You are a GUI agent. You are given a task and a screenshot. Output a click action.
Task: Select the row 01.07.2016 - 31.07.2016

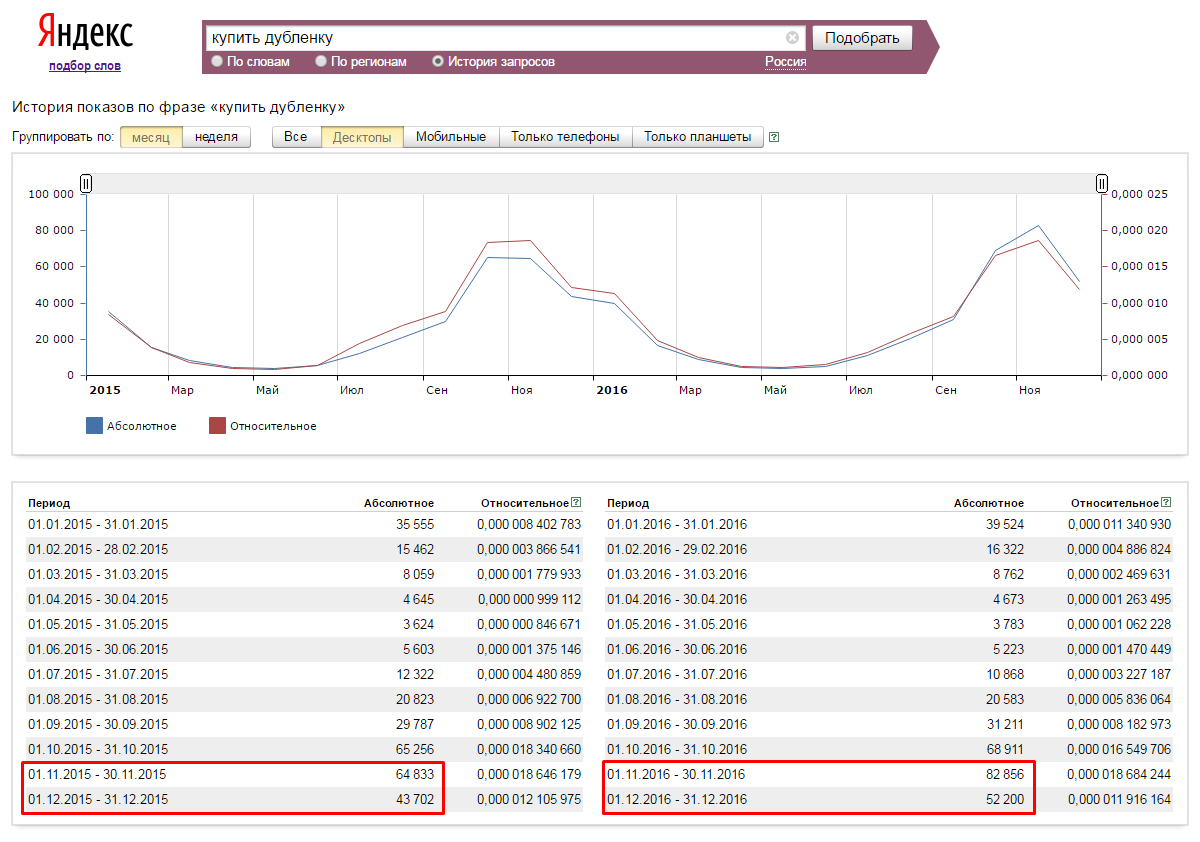pyautogui.click(x=889, y=674)
